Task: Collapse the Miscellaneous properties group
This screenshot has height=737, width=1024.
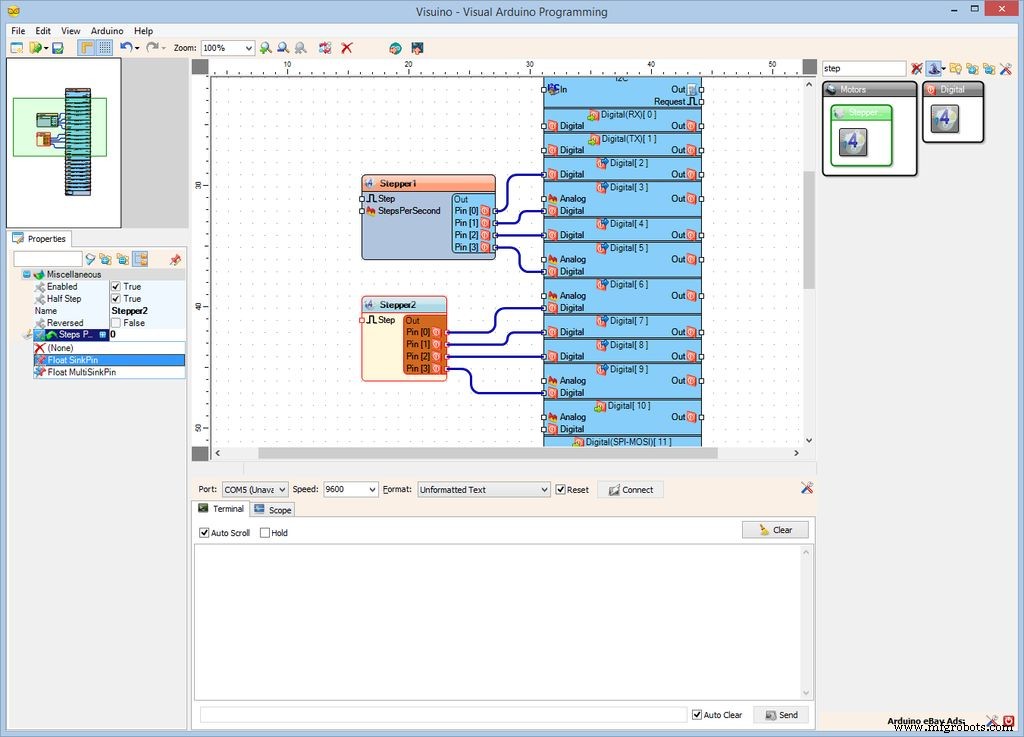Action: [24, 274]
